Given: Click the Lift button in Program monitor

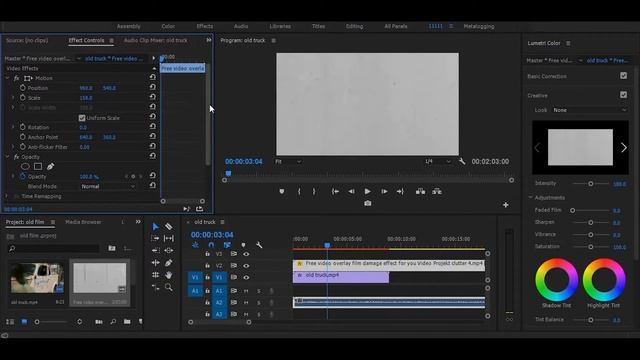Looking at the screenshot, I should pyautogui.click(x=420, y=191).
